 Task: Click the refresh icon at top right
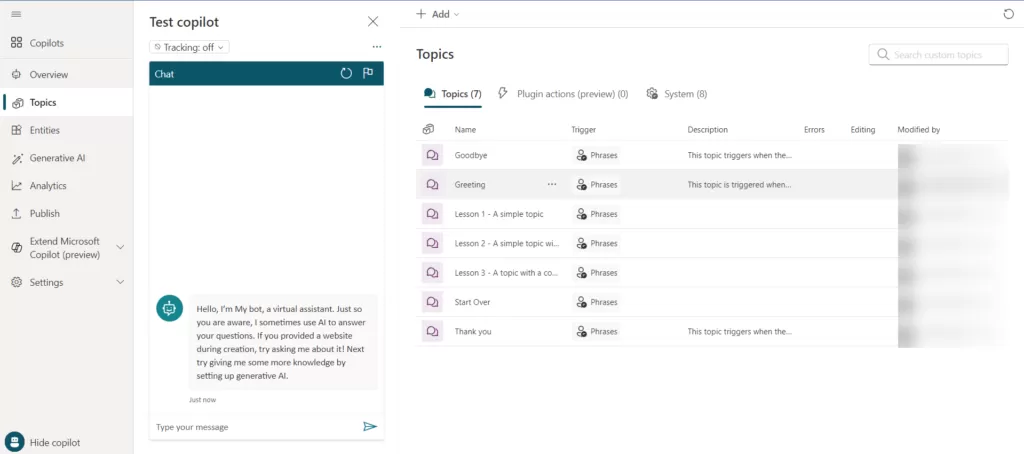(1008, 14)
